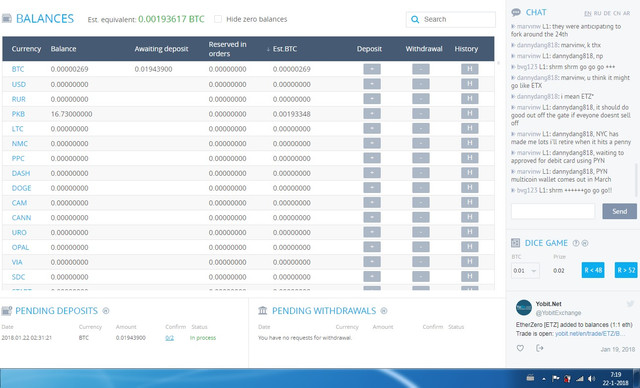640x388 pixels.
Task: Click the Pending Deposits refresh icon
Action: coord(106,311)
